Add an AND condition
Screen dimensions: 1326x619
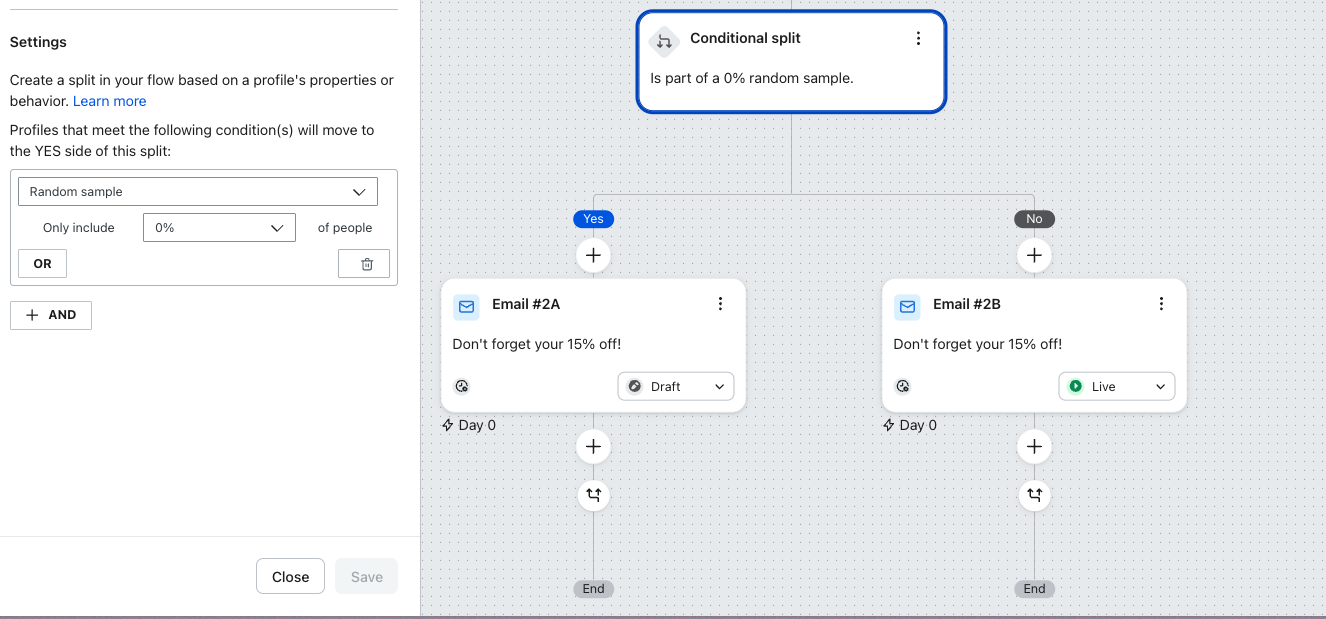51,315
